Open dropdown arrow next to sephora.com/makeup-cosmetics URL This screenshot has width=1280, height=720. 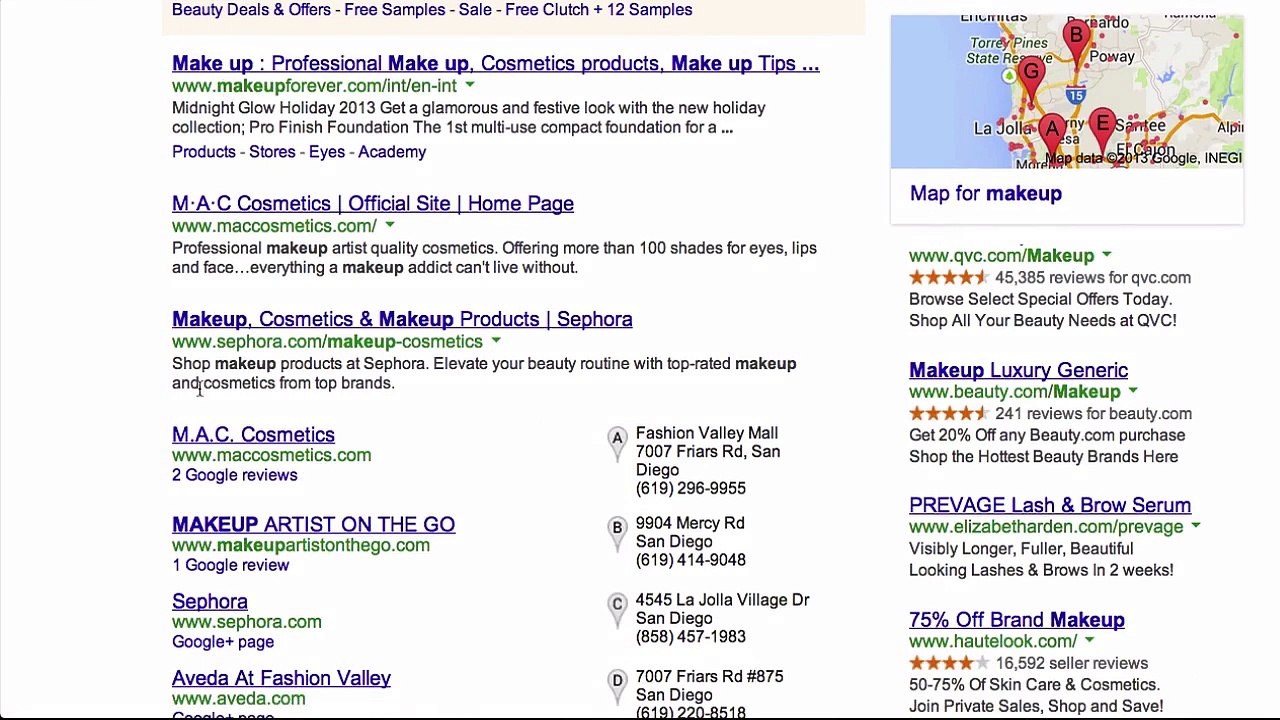coord(495,342)
